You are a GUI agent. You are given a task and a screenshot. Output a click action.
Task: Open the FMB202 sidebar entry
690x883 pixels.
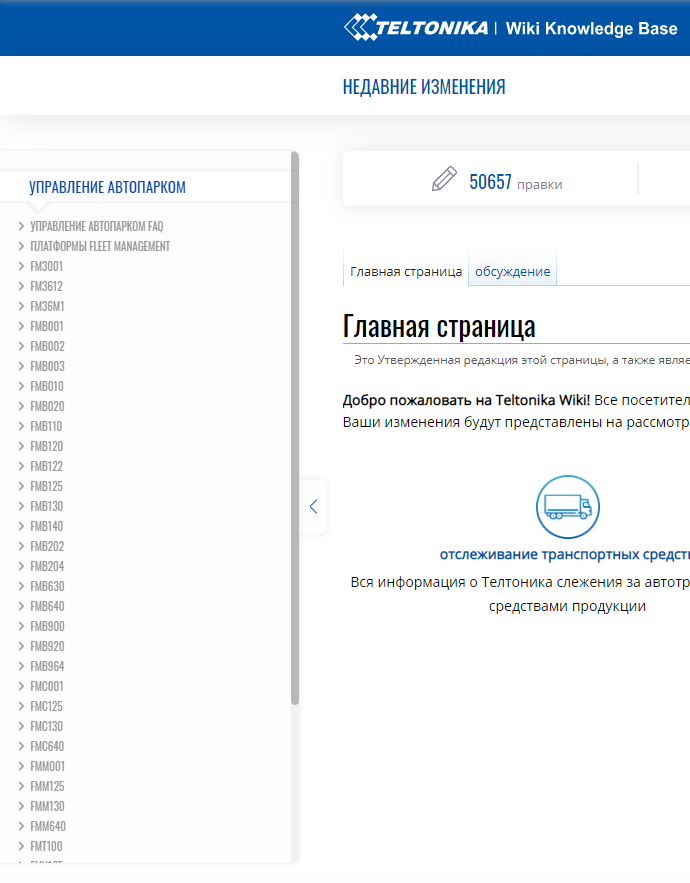click(47, 546)
